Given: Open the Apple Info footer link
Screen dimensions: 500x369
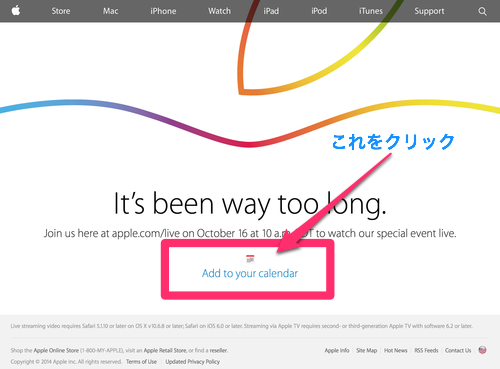Looking at the screenshot, I should tap(337, 350).
